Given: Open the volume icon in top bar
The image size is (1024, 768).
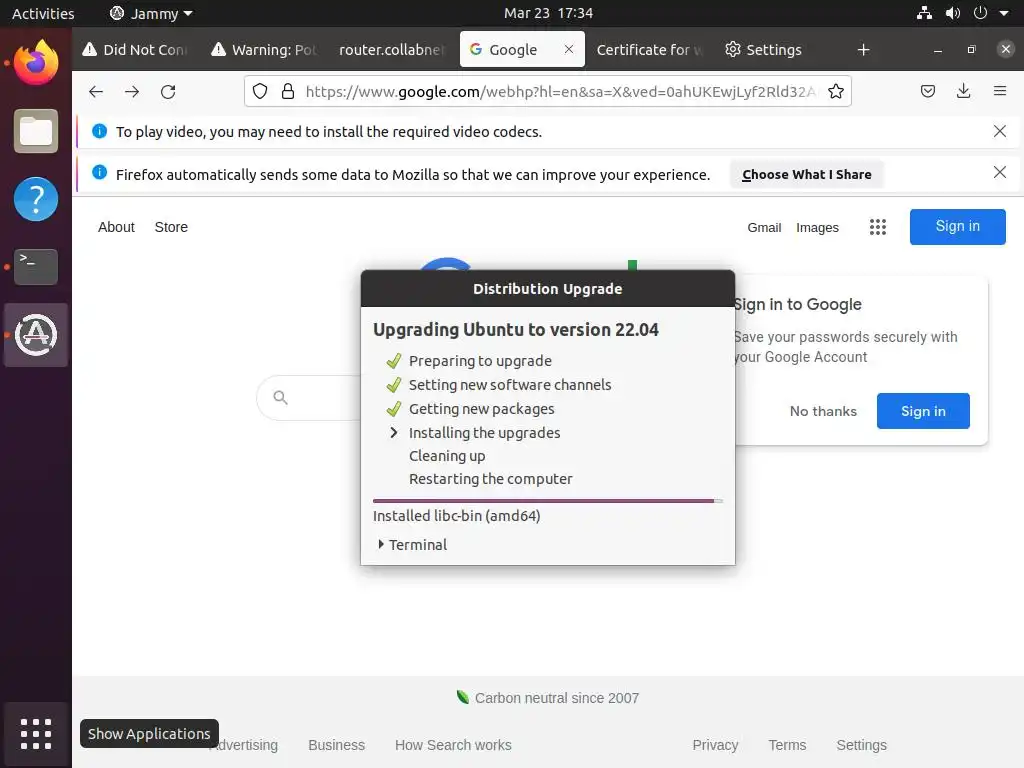Looking at the screenshot, I should (x=953, y=13).
